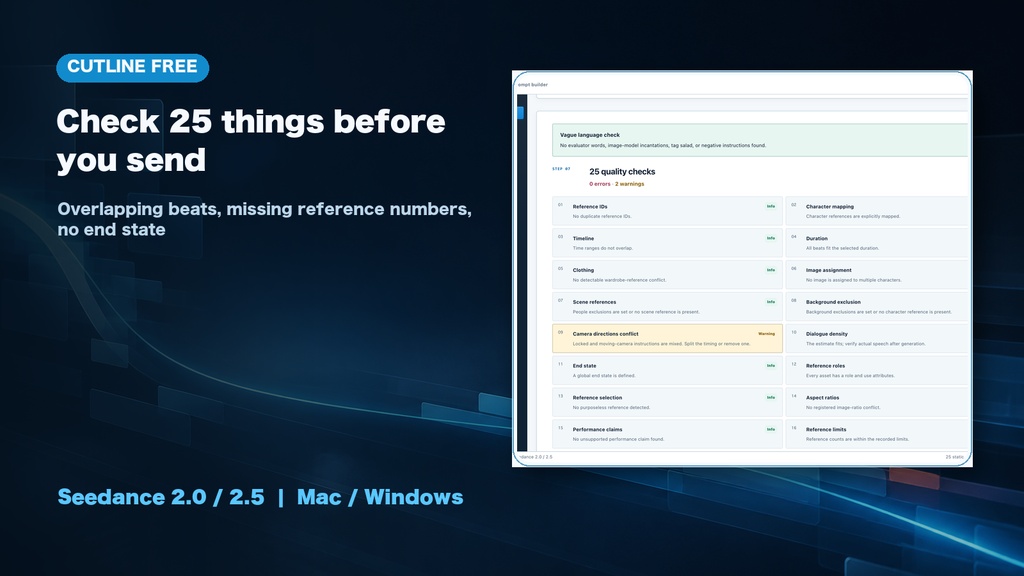Select the Vague language check banner
The image size is (1024, 576).
tap(760, 140)
